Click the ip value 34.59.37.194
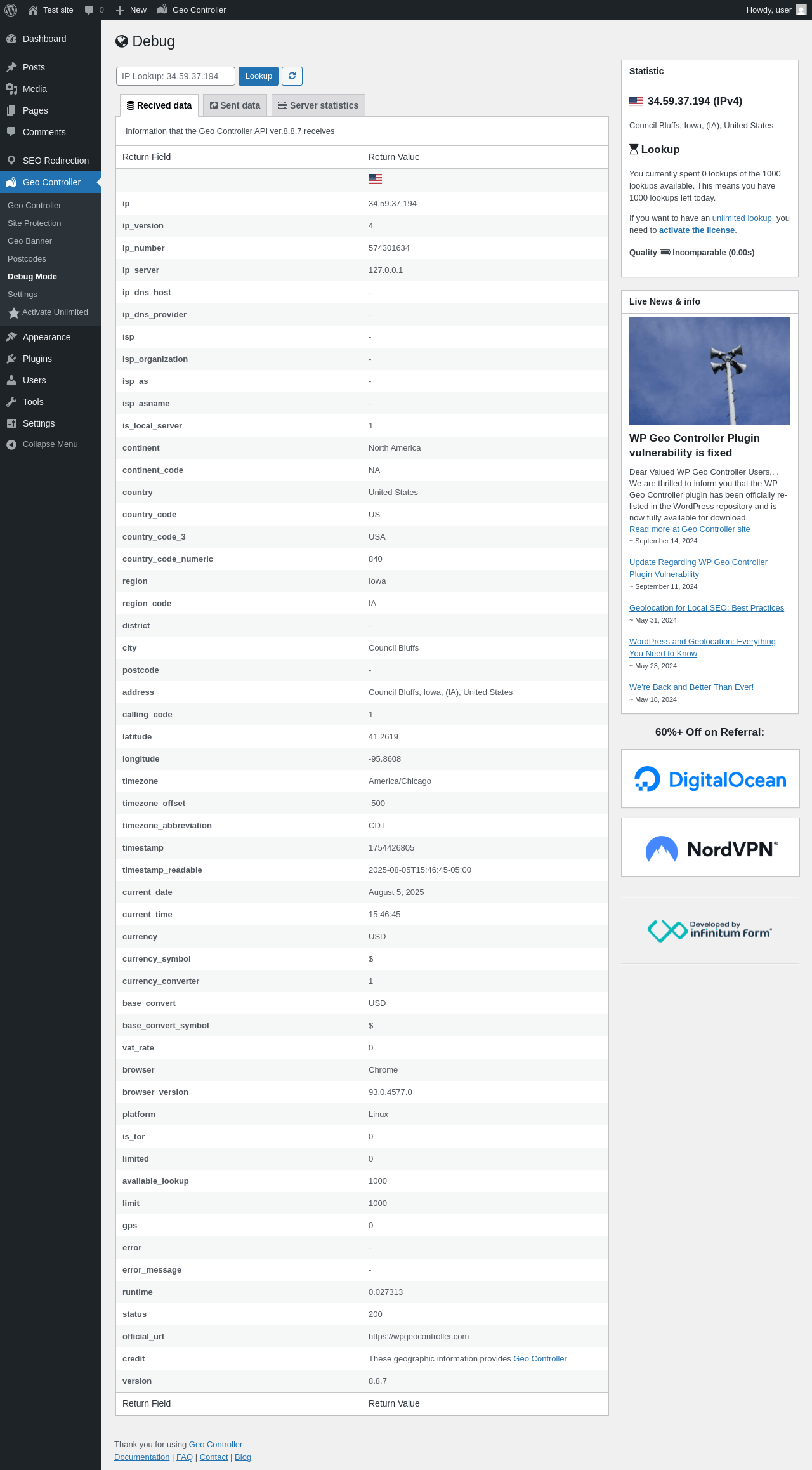The image size is (812, 1470). point(393,204)
